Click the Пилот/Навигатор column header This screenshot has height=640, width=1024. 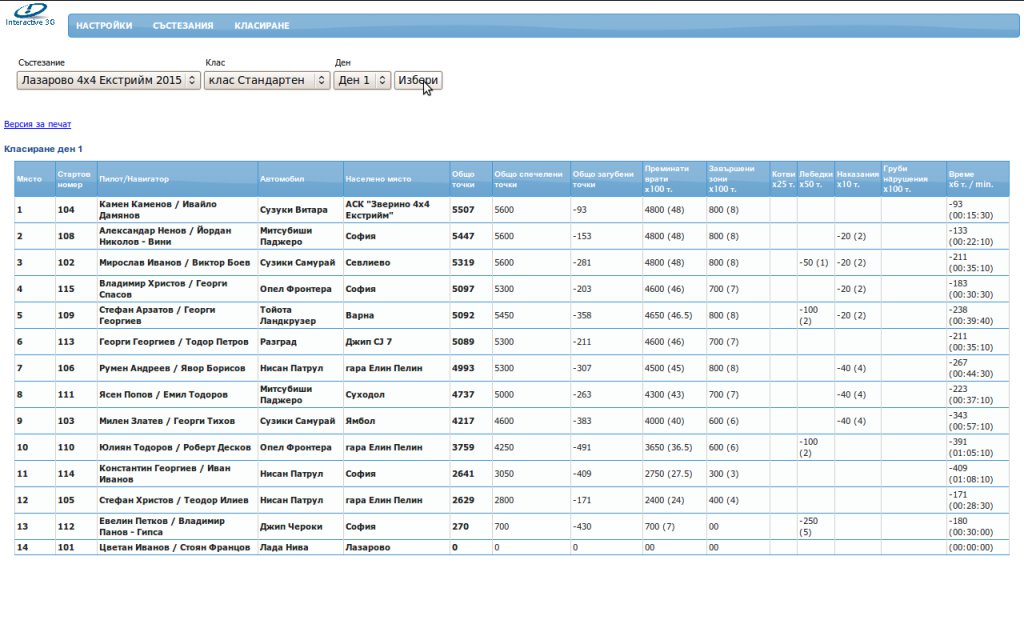coord(134,179)
